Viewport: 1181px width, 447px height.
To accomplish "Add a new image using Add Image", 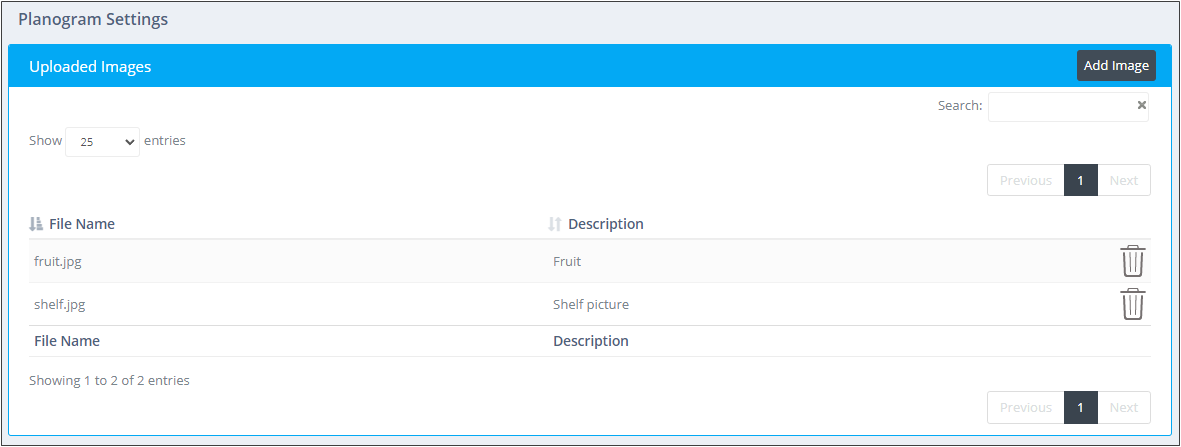I will tap(1116, 66).
